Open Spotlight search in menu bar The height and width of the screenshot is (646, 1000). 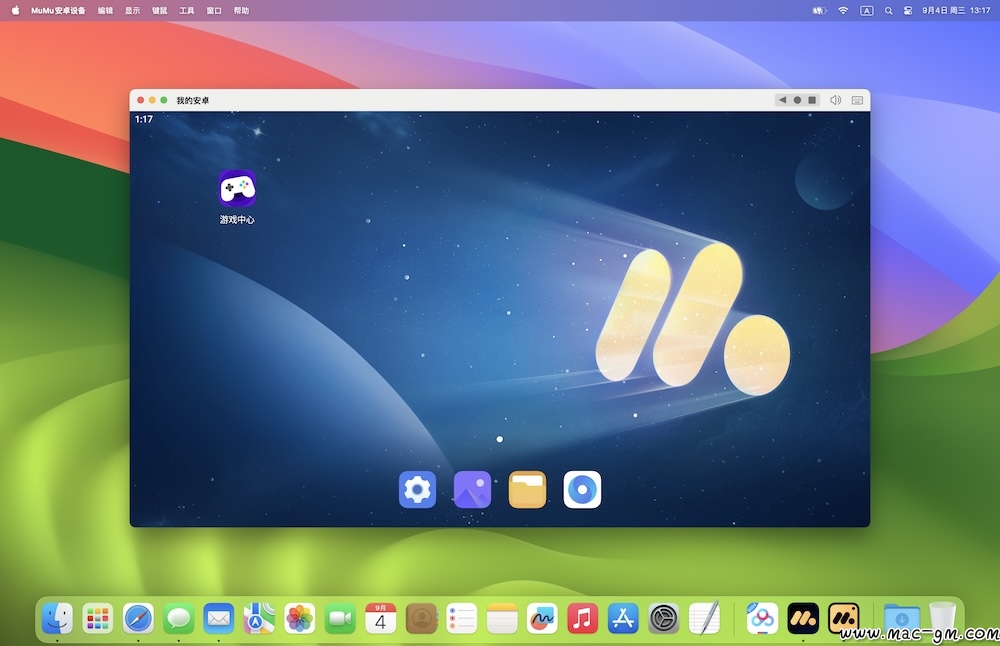click(888, 11)
